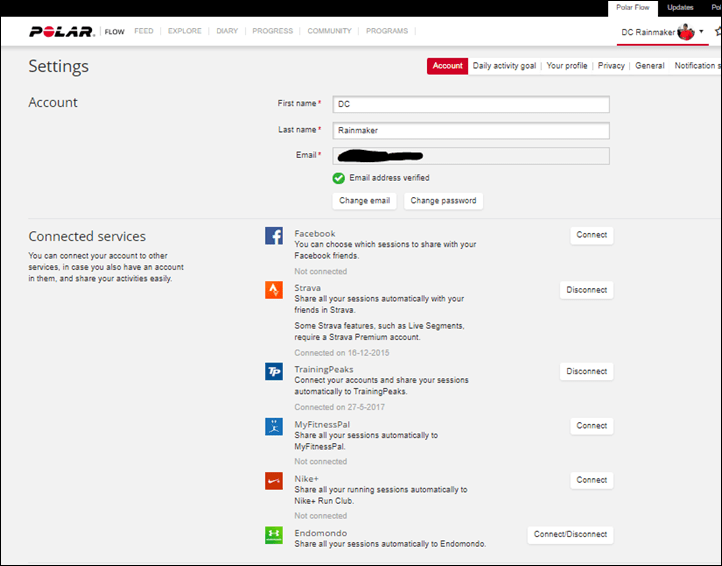Click the Endomondo service title
Image resolution: width=722 pixels, height=566 pixels.
[x=320, y=533]
